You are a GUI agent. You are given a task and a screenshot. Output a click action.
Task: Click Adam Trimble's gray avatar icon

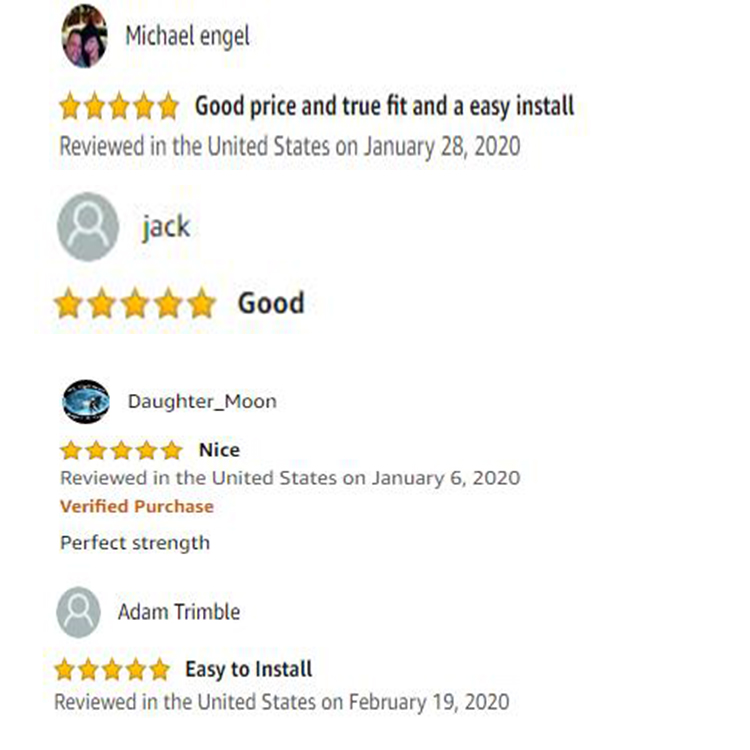(78, 612)
